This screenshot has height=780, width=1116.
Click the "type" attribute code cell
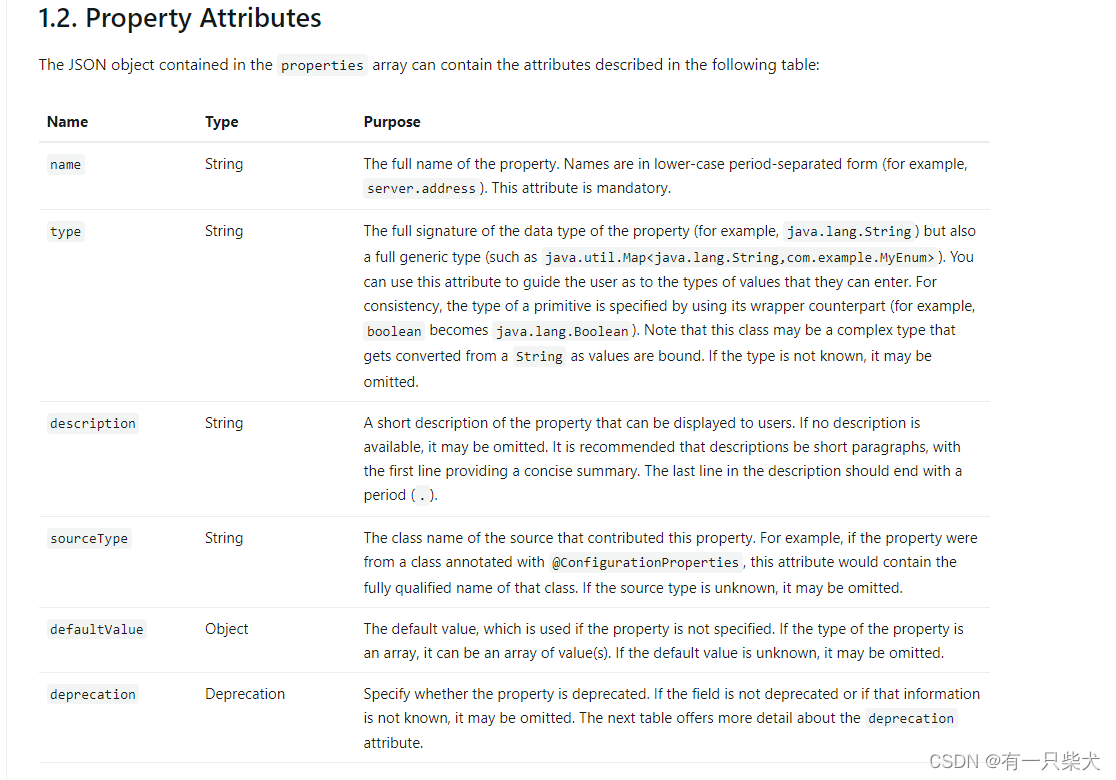[x=65, y=232]
